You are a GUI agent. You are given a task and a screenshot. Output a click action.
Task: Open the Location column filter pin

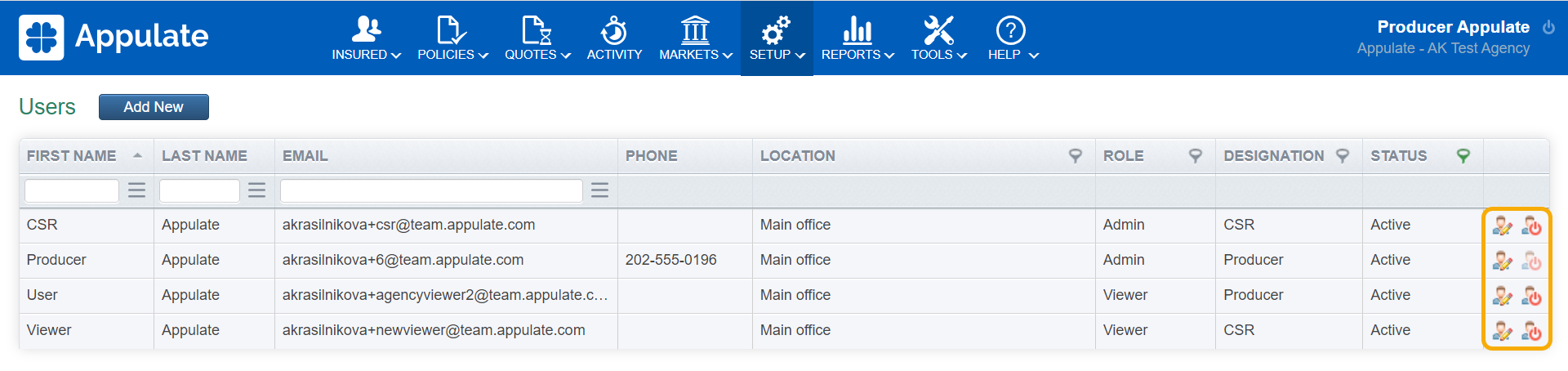1076,155
